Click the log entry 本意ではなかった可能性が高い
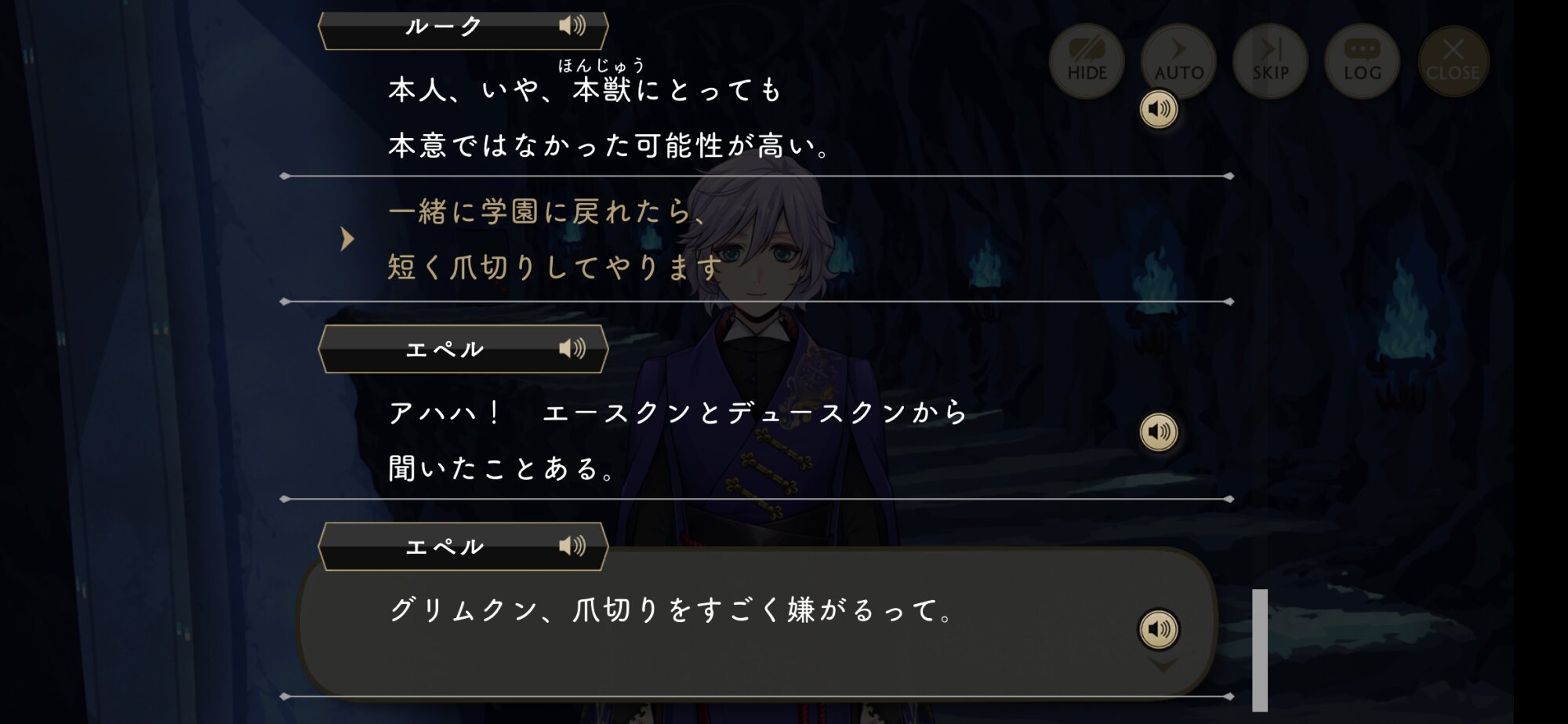The width and height of the screenshot is (1568, 724). 609,146
